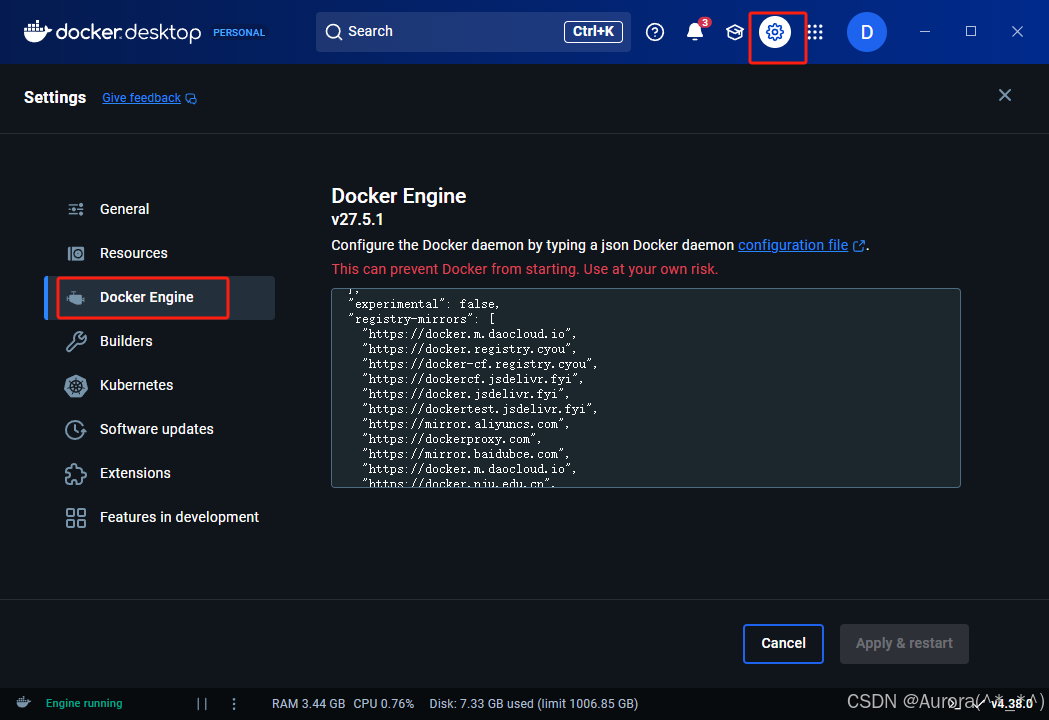
Task: Click the CPU 0.76% status
Action: pos(384,703)
